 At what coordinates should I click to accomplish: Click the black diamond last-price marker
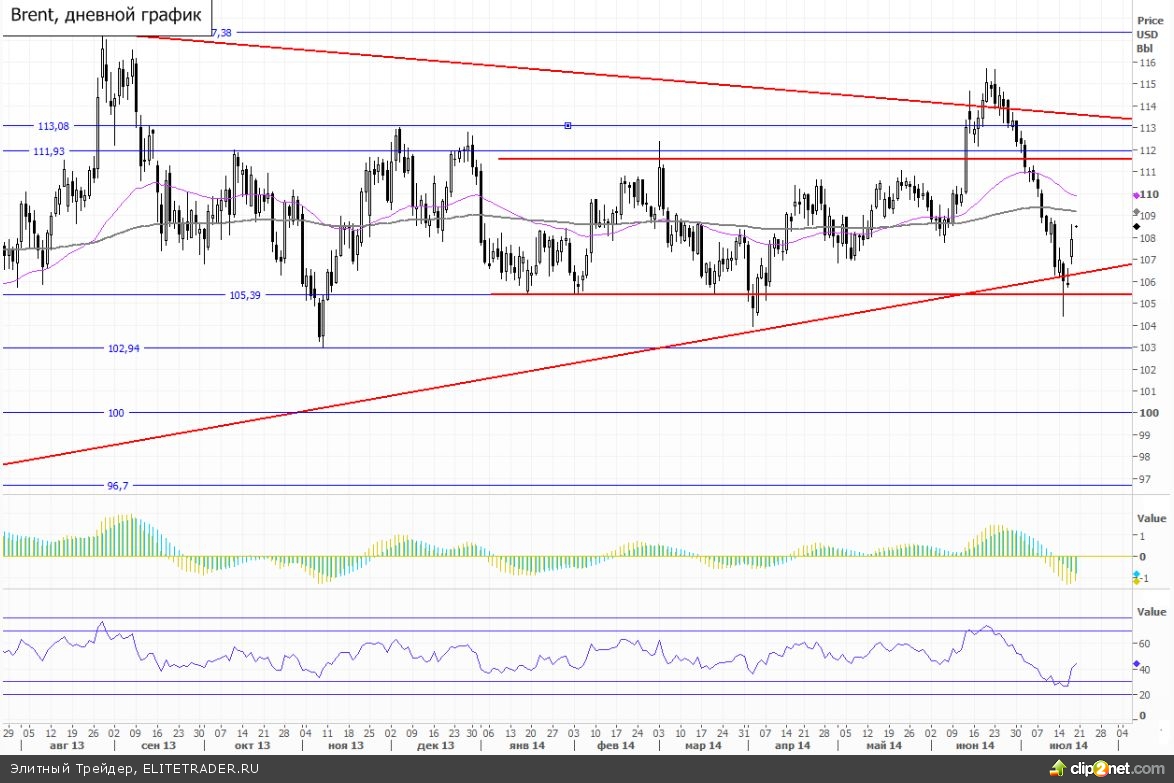pyautogui.click(x=1137, y=226)
